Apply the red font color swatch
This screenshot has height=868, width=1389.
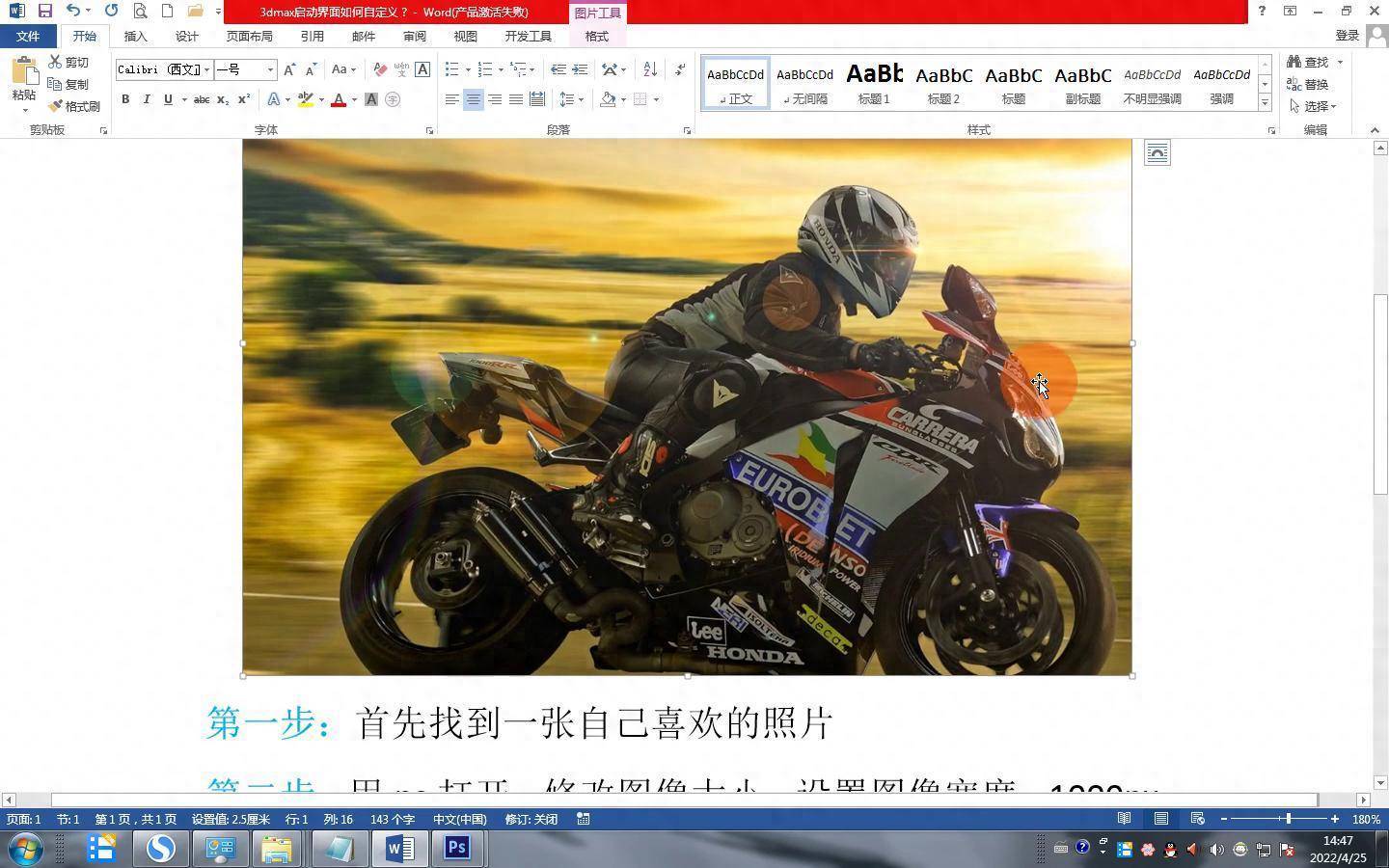coord(339,99)
